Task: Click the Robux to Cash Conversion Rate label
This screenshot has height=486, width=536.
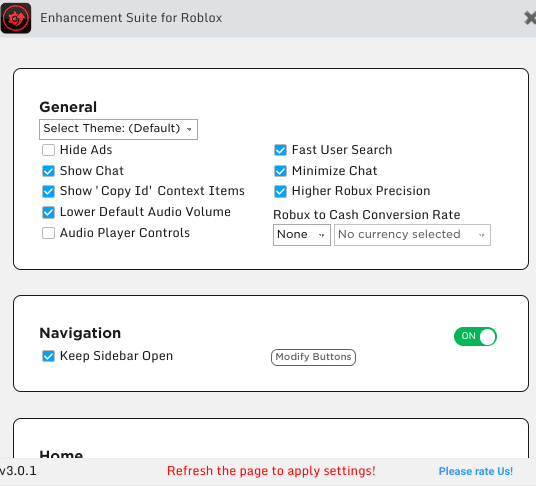Action: pos(366,215)
